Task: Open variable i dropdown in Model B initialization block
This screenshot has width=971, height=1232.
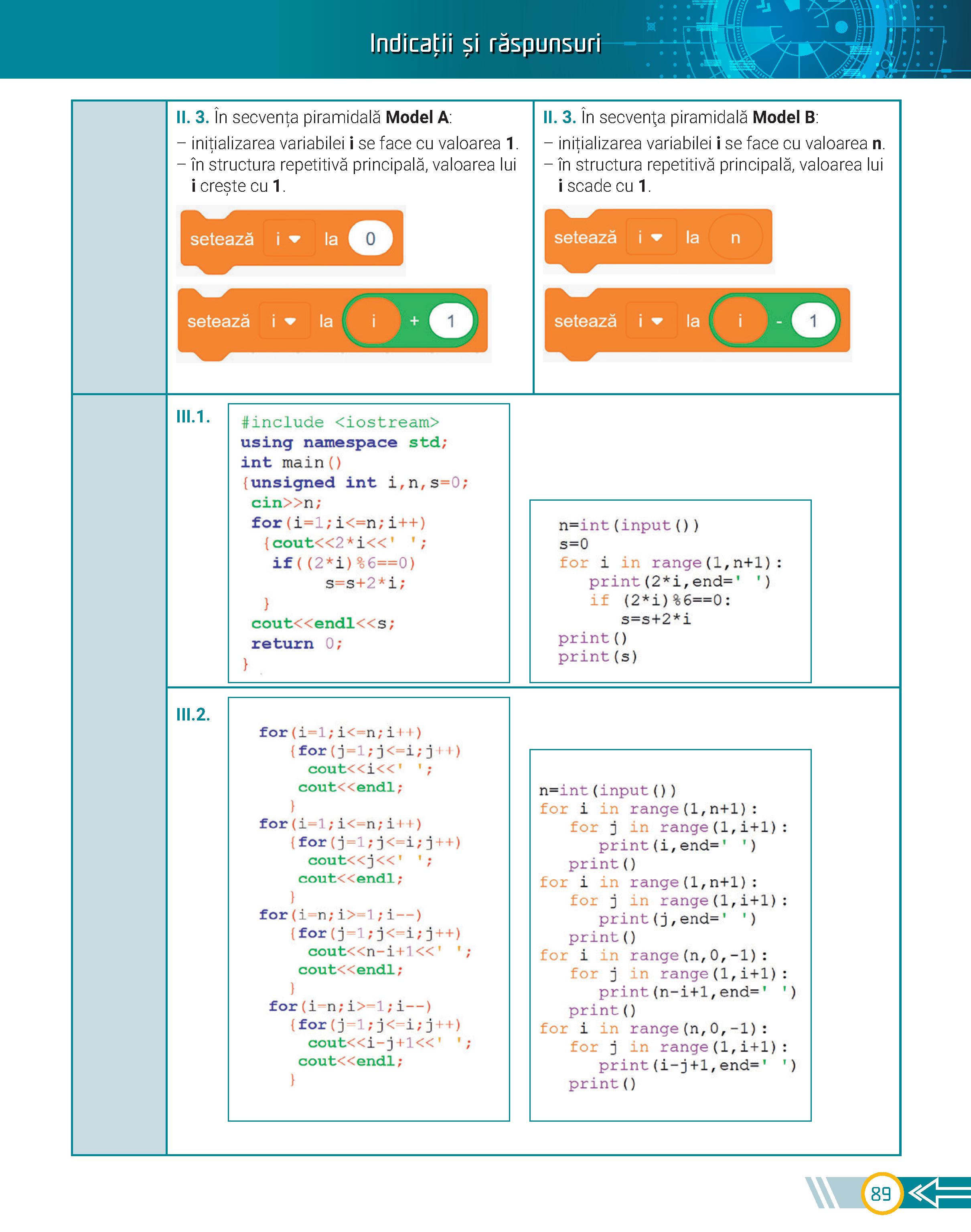Action: point(651,237)
